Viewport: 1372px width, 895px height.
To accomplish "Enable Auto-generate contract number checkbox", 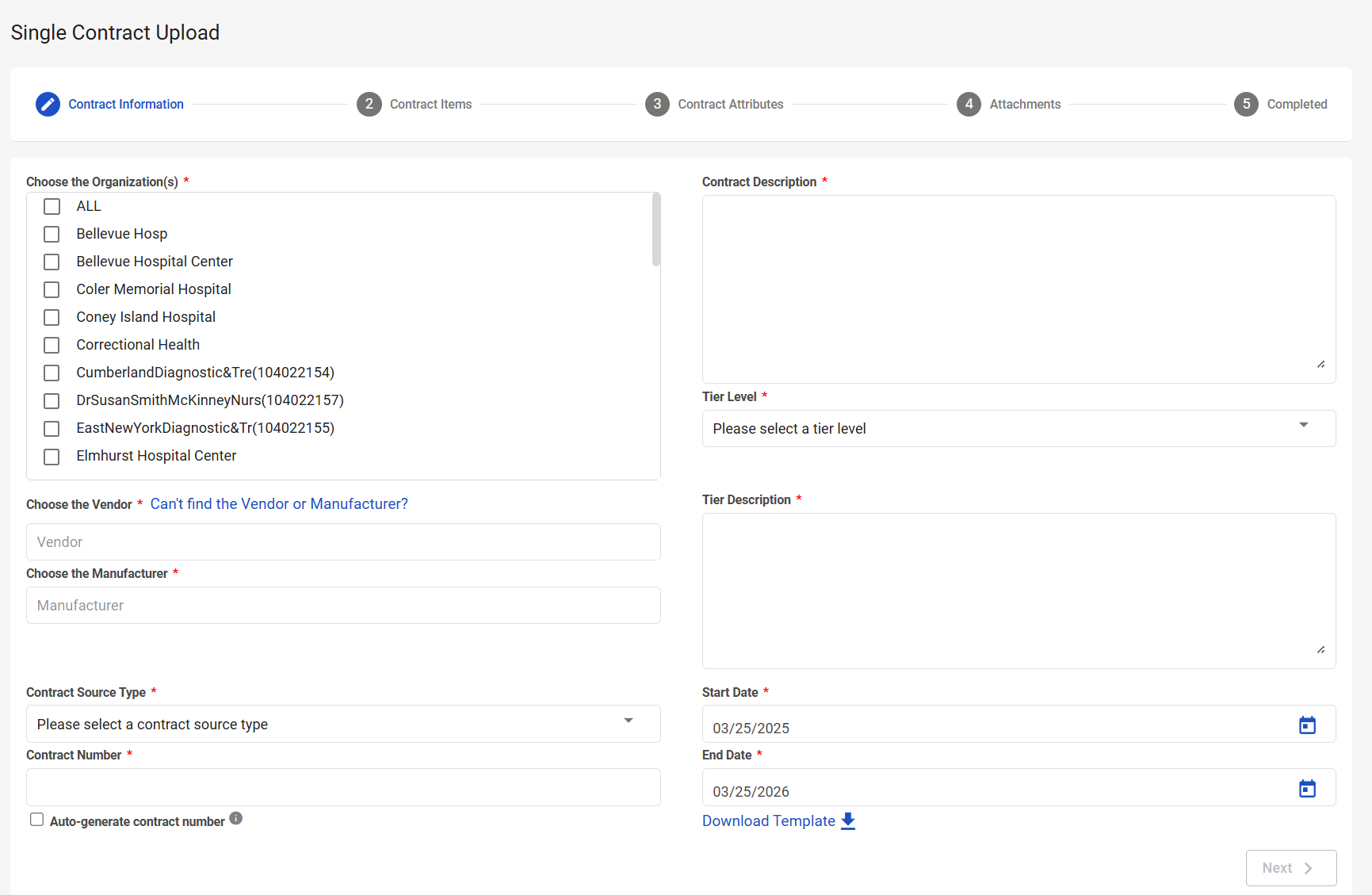I will point(37,820).
